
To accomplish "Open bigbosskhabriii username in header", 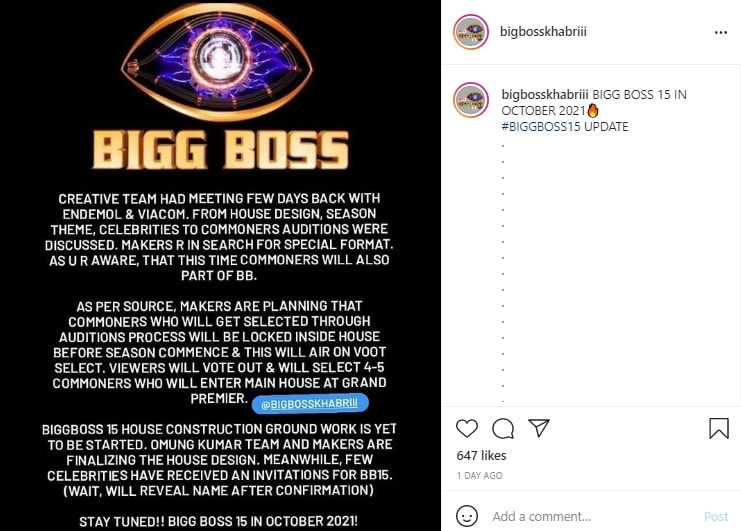I will [543, 32].
